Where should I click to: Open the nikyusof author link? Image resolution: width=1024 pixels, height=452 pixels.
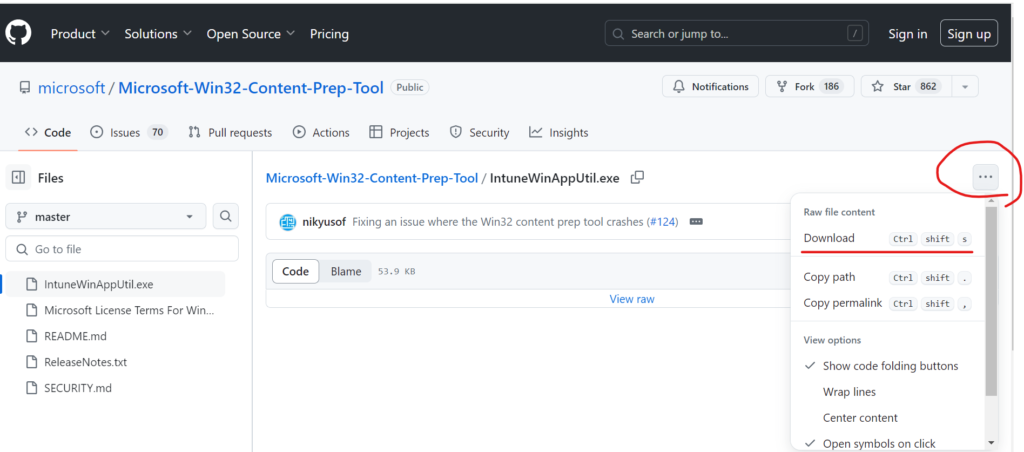tap(324, 222)
